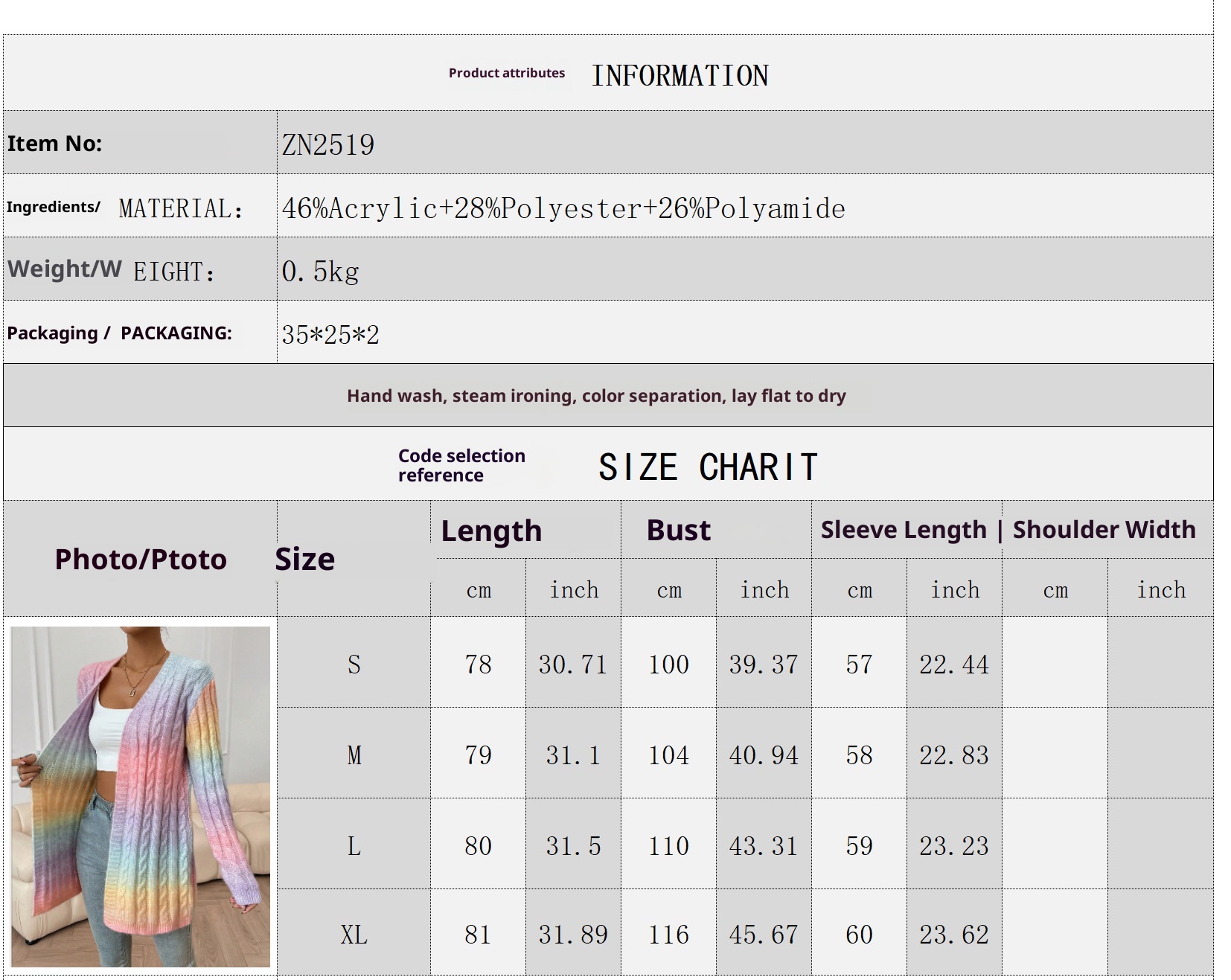Click the rainbow cardigan product photo
The height and width of the screenshot is (980, 1231).
coord(141,796)
